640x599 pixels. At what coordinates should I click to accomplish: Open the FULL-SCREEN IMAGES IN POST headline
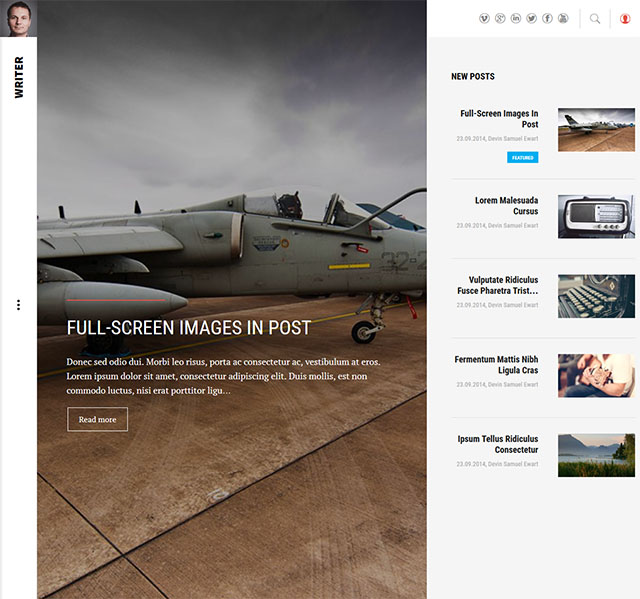(189, 328)
